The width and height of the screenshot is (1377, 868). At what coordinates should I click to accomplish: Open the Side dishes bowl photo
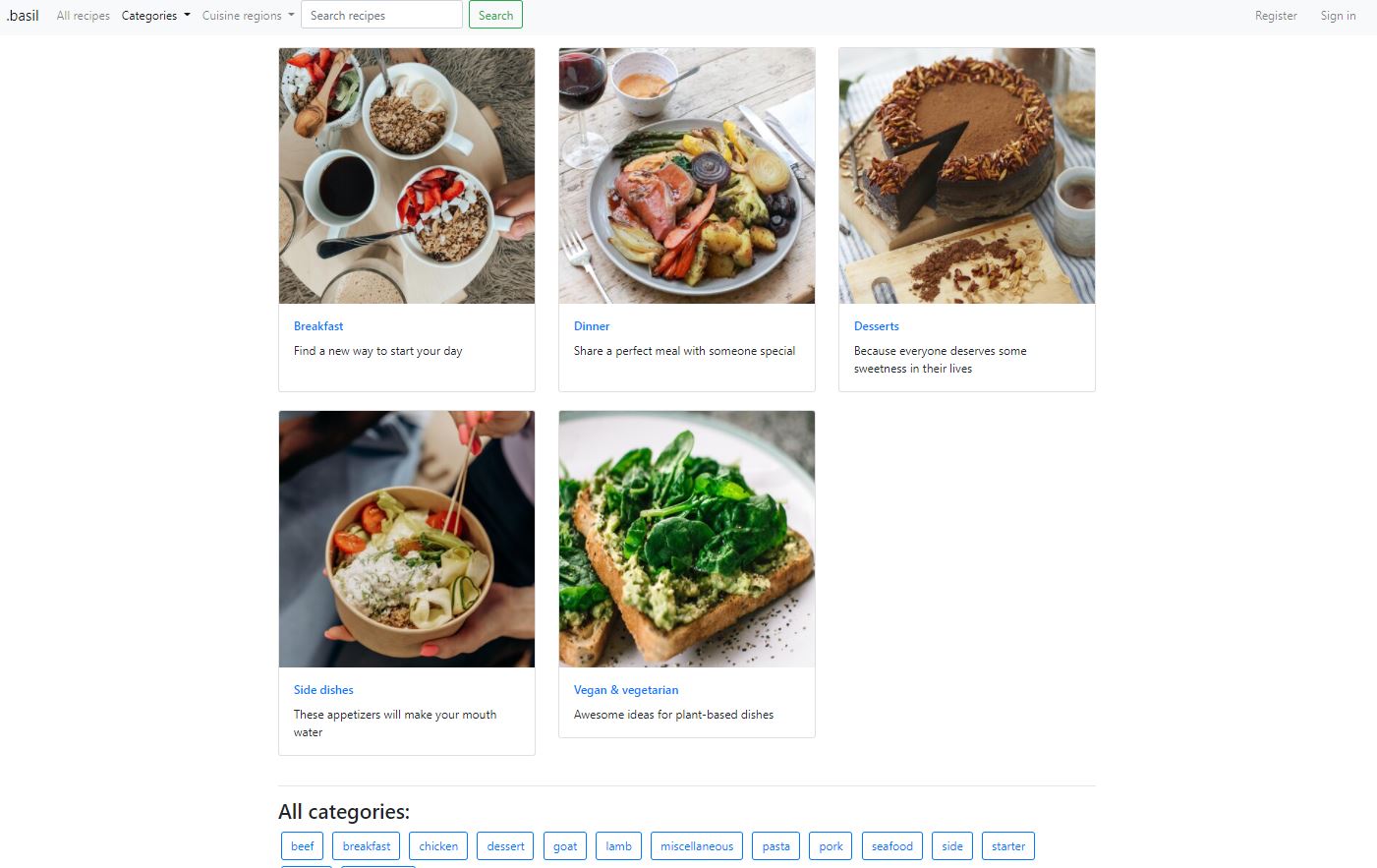coord(407,540)
